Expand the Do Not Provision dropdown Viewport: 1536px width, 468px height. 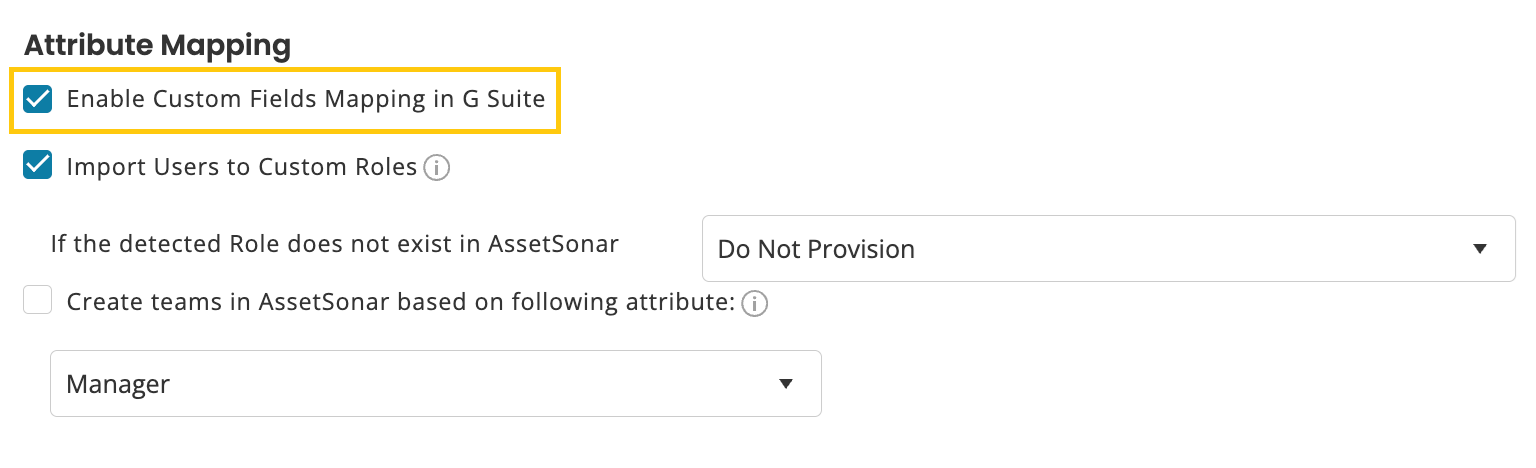pyautogui.click(x=1108, y=249)
